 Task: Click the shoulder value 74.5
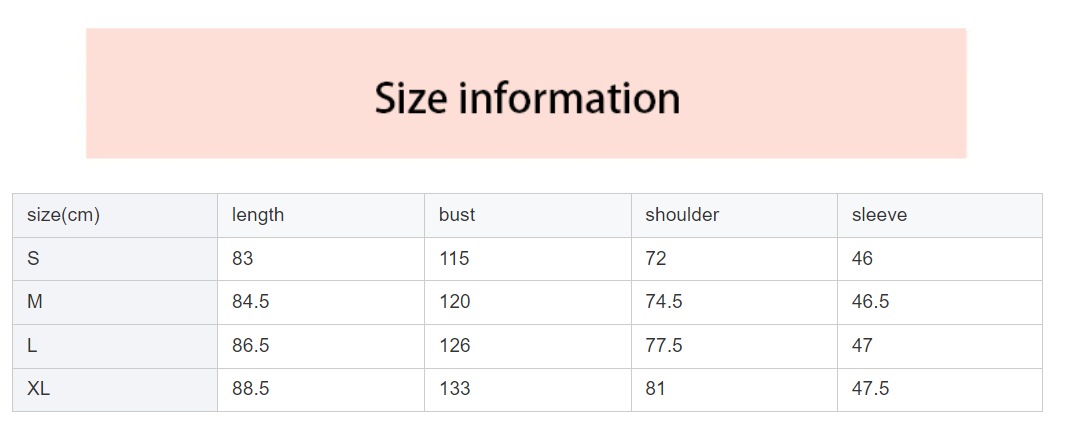click(x=664, y=302)
